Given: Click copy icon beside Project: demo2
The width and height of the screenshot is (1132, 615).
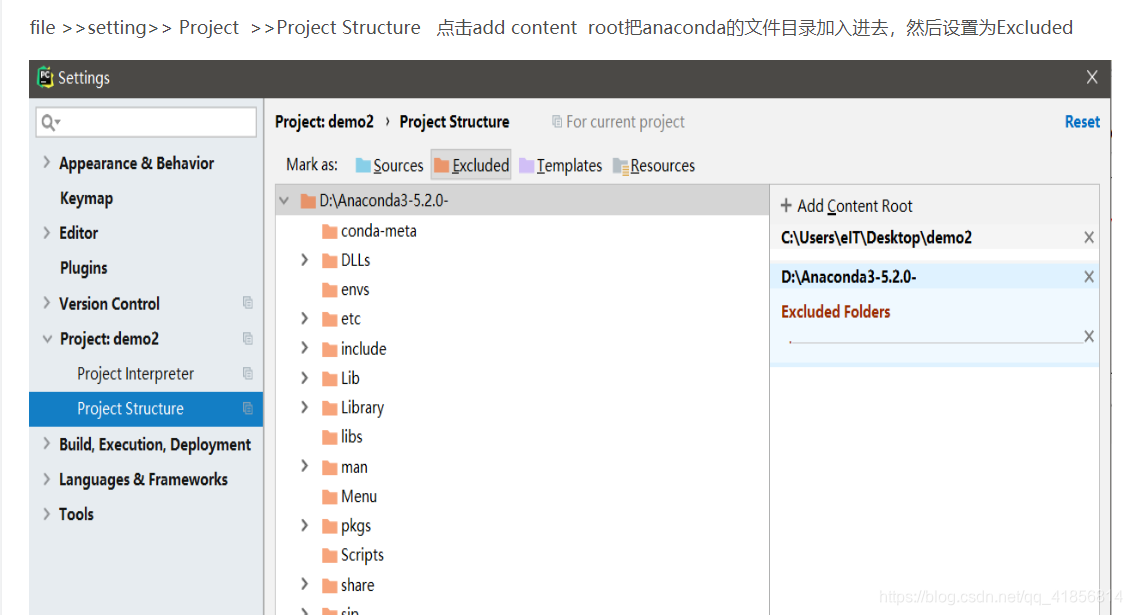Looking at the screenshot, I should 248,338.
